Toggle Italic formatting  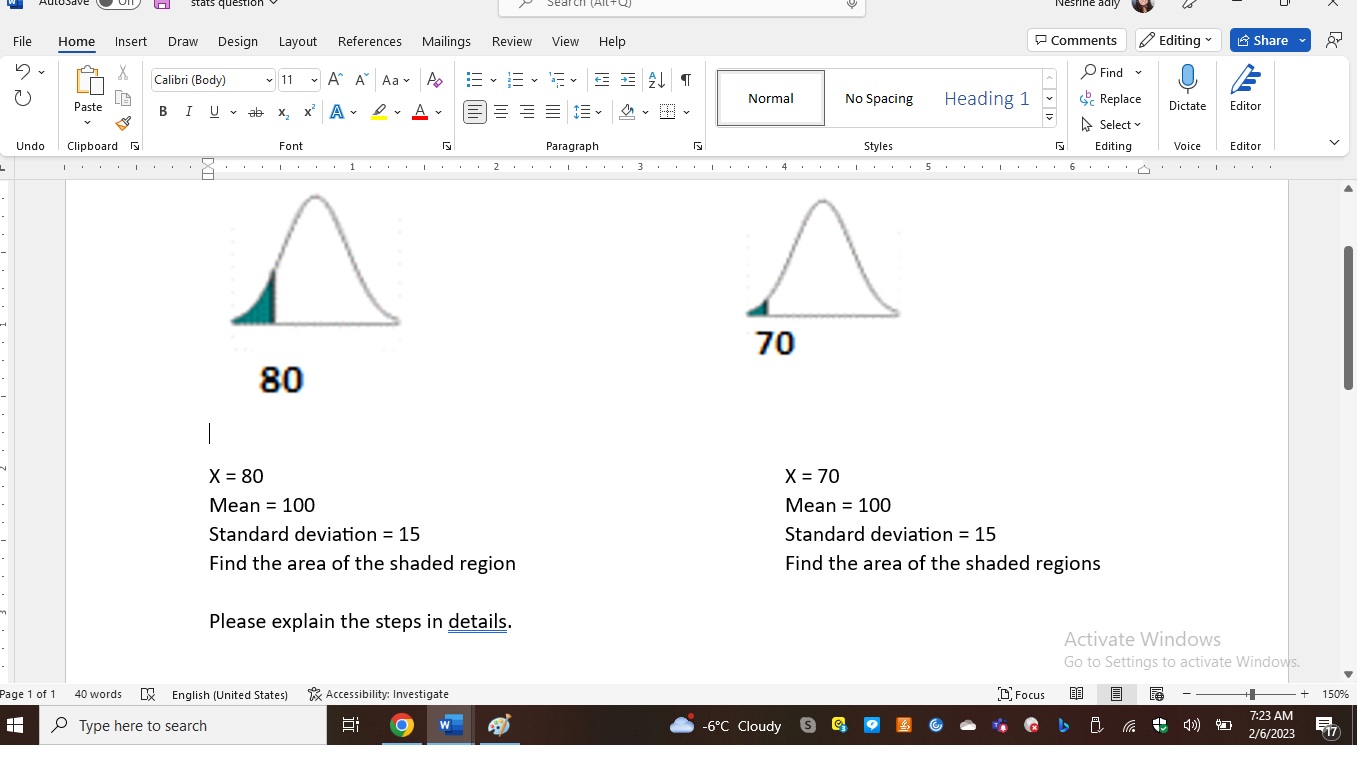coord(188,112)
